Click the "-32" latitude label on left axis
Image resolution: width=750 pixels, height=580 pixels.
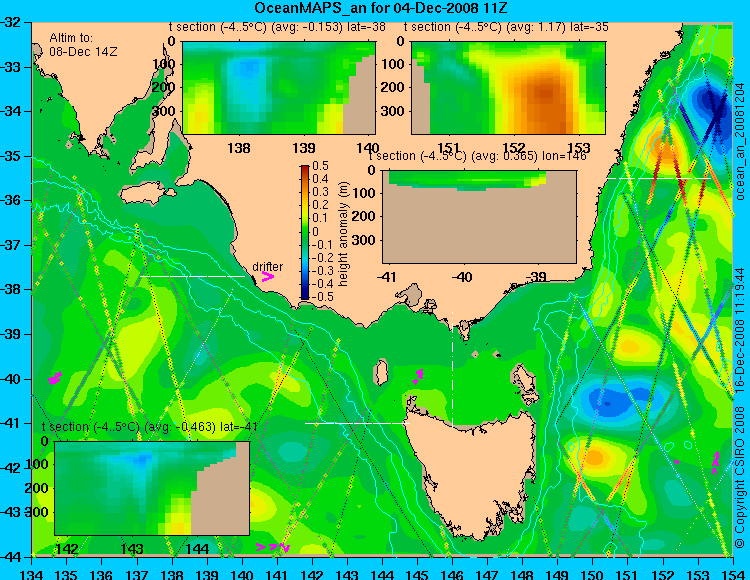(11, 22)
